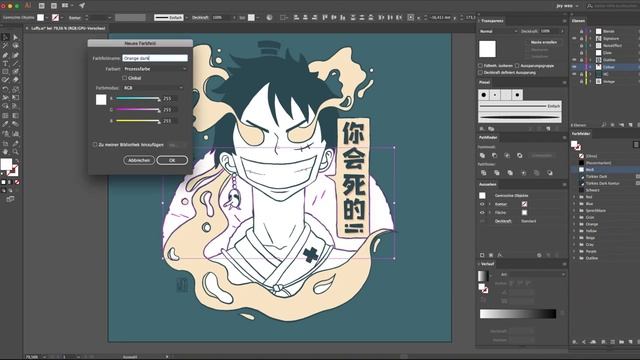
Task: Click the Pathfinder Exclude icon
Action: tap(520, 155)
